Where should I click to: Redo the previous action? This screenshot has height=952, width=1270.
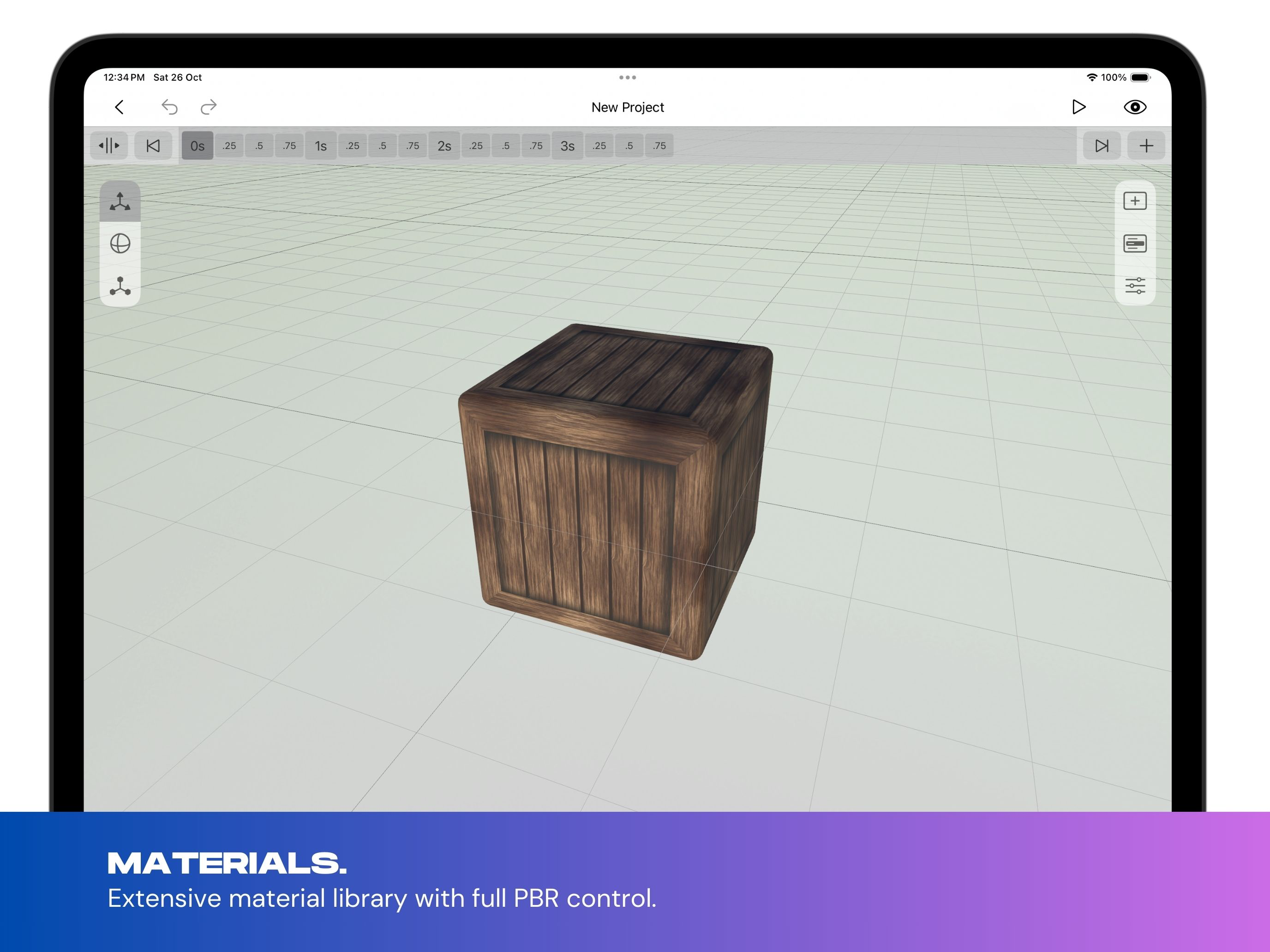[x=209, y=107]
